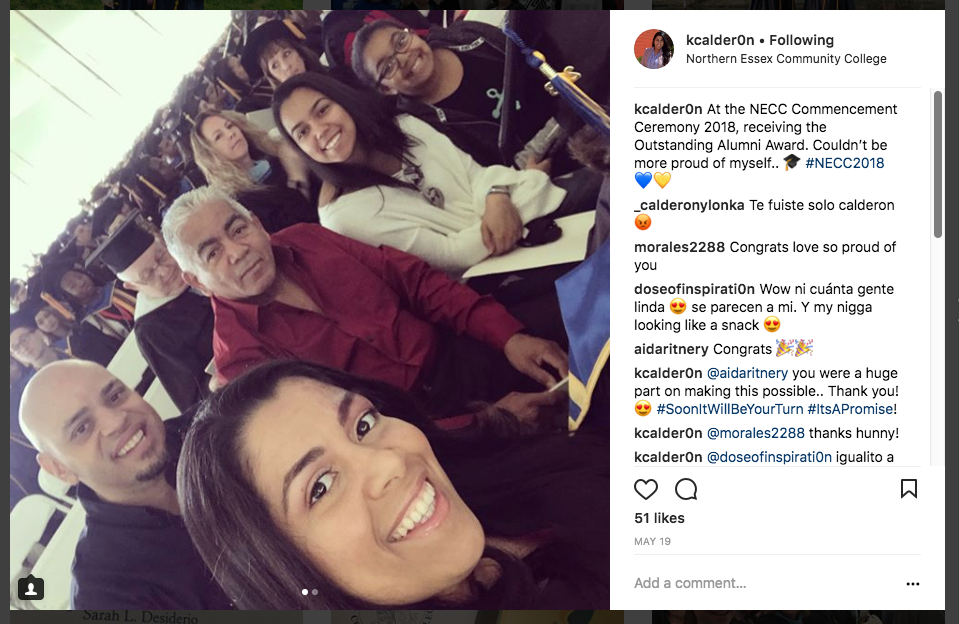Open the #NECC2018 hashtag
959x624 pixels.
click(845, 163)
